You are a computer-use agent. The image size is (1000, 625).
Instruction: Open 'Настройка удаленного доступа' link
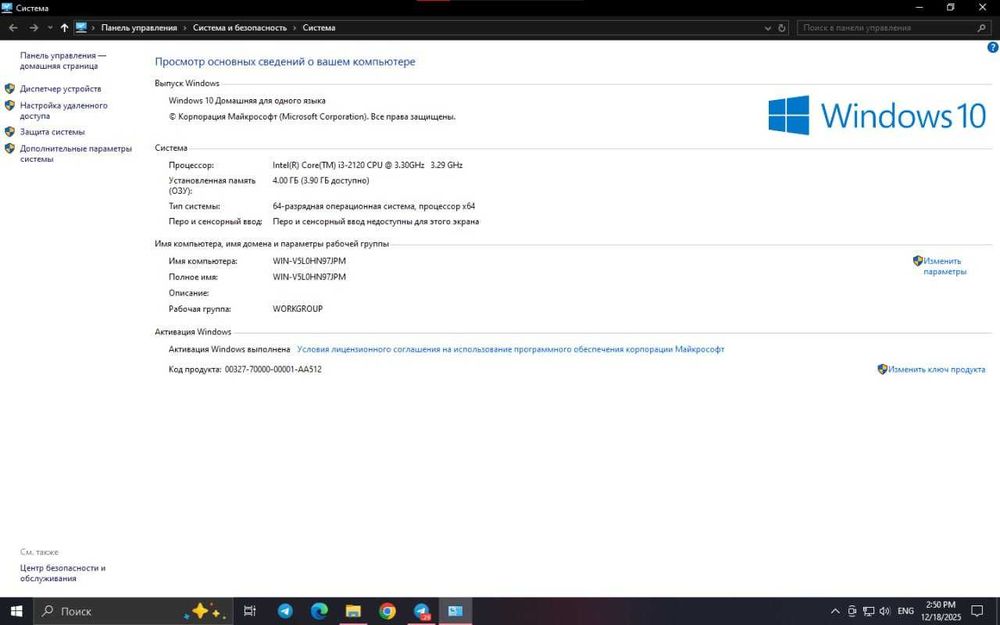[x=63, y=111]
